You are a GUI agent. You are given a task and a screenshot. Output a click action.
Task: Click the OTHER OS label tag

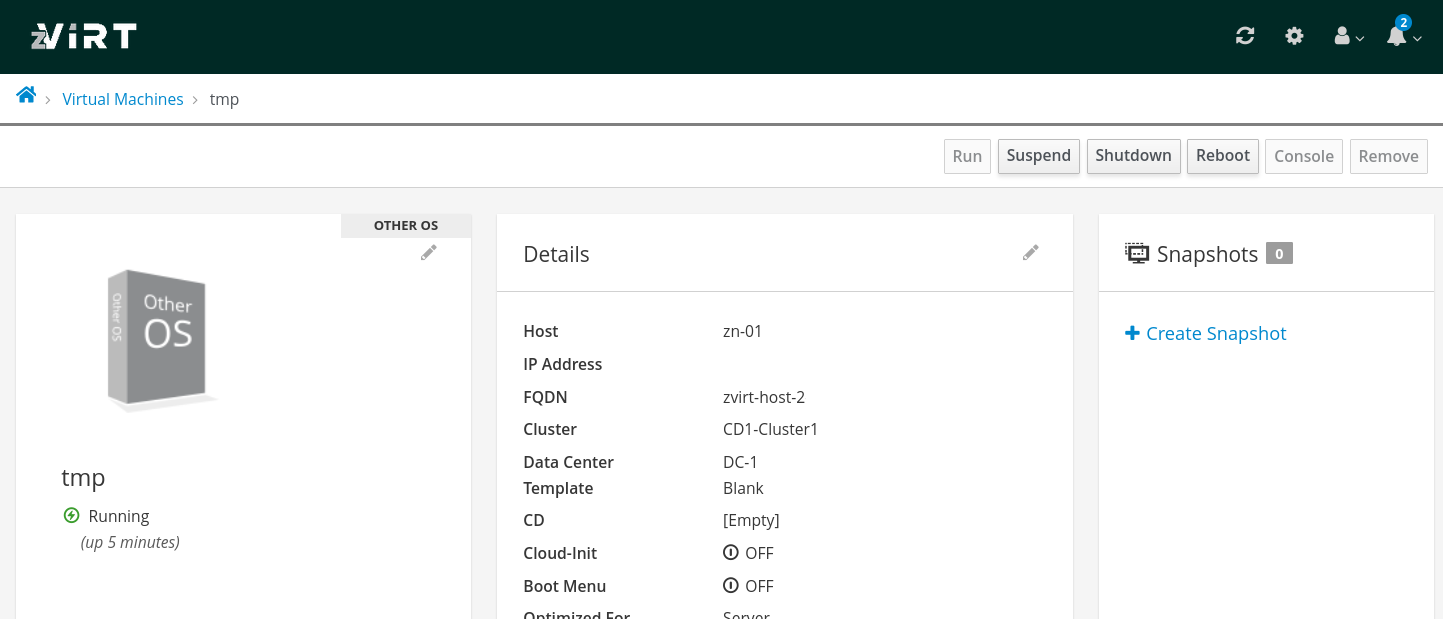406,225
